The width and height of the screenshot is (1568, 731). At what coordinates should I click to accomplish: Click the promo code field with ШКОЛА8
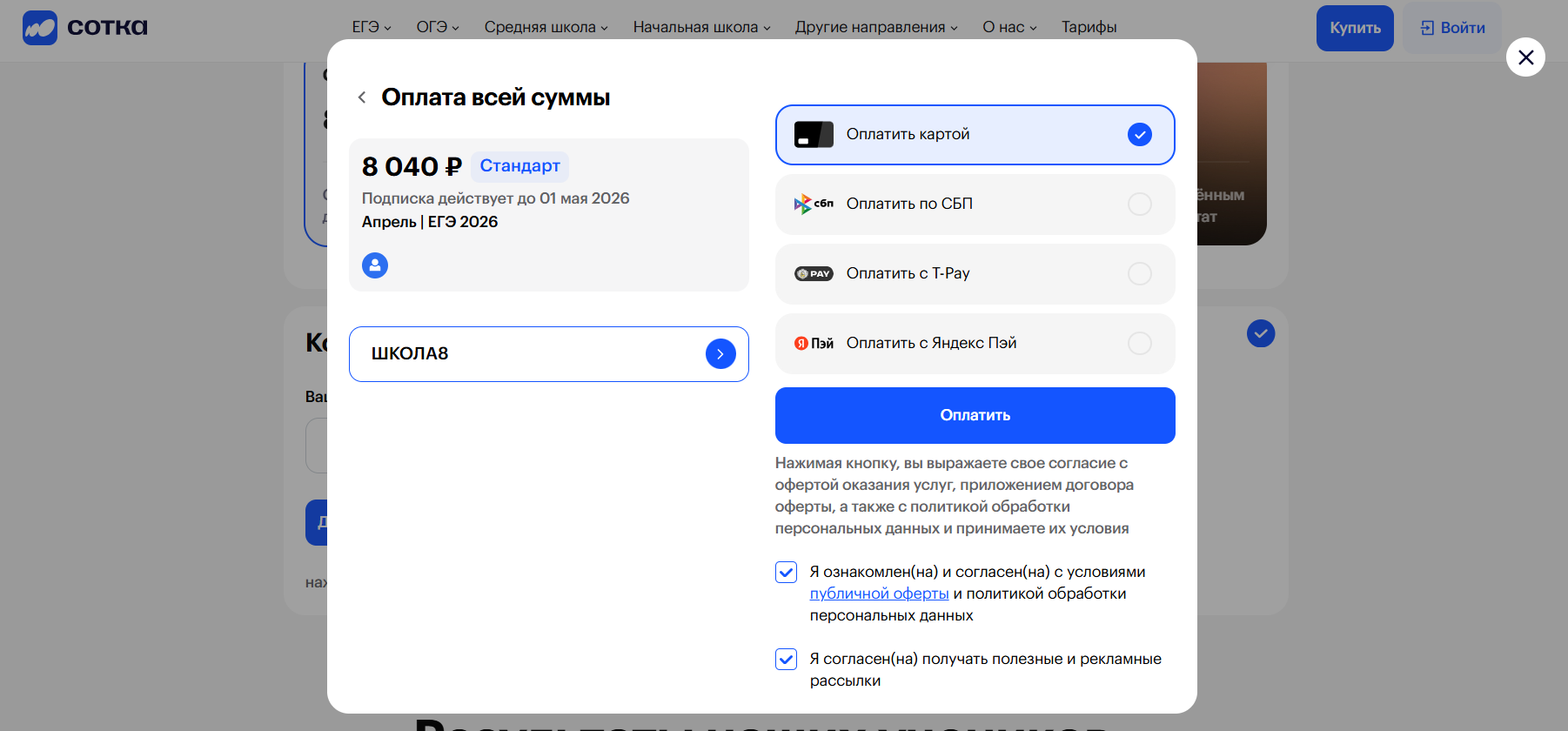549,354
